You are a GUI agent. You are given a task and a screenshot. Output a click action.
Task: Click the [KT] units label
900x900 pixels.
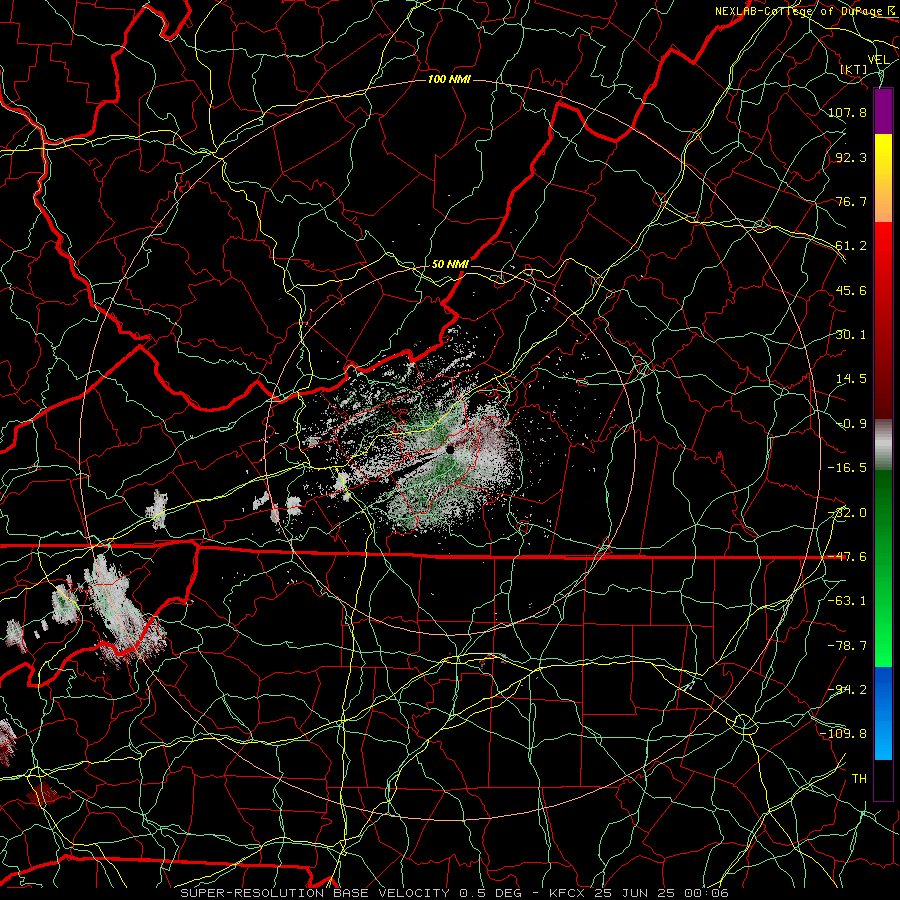pos(854,69)
